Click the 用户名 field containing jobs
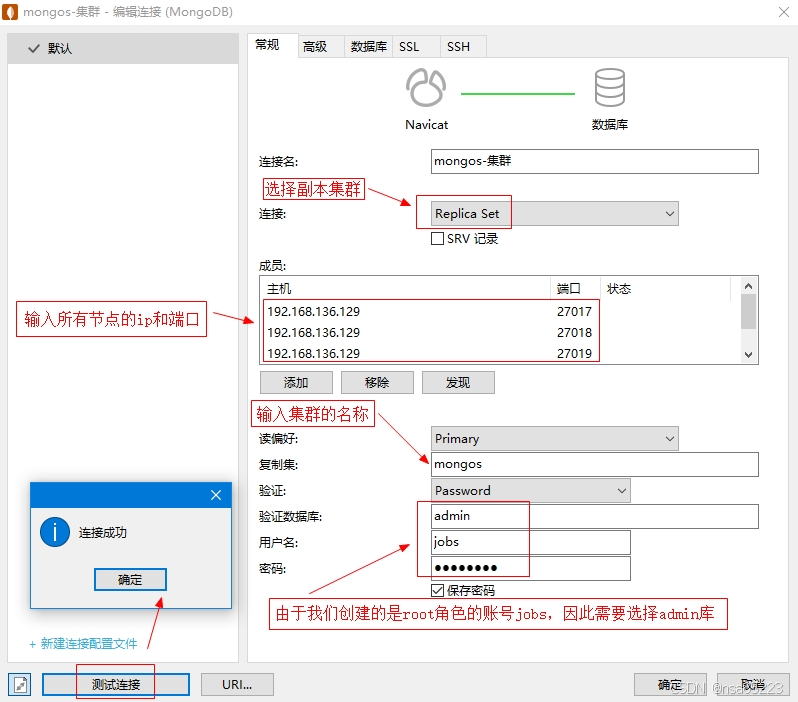798x702 pixels. point(530,542)
